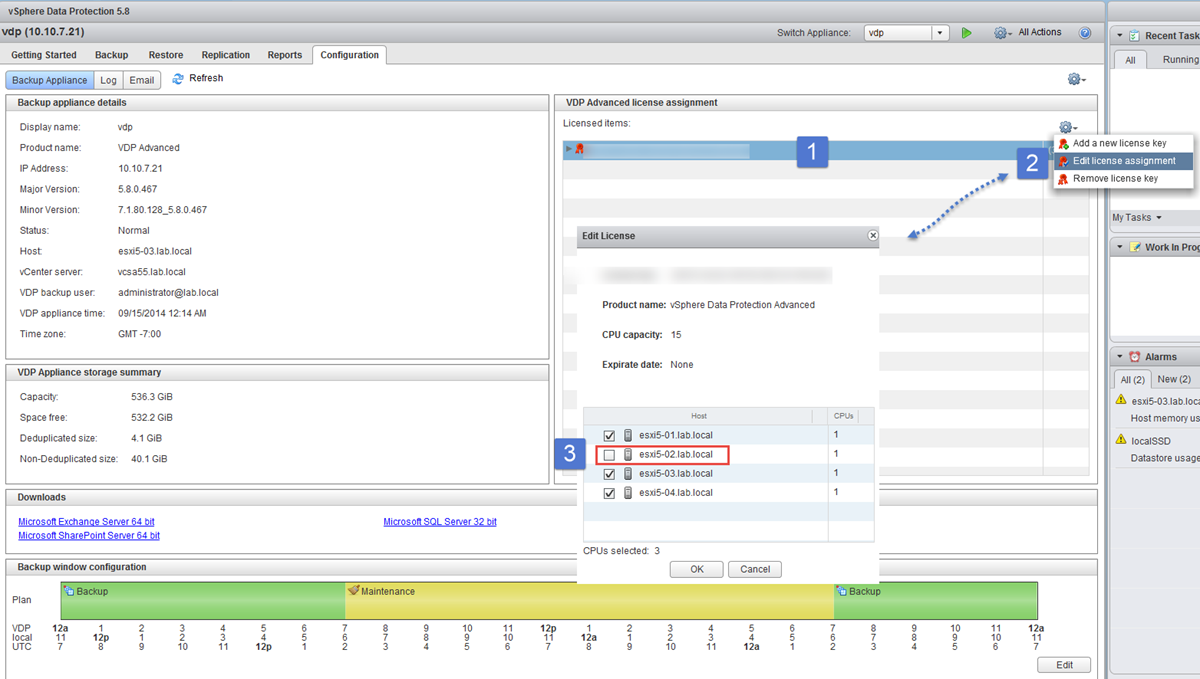This screenshot has width=1200, height=679.
Task: Download Microsoft SQL Server 32 bit
Action: coord(440,522)
